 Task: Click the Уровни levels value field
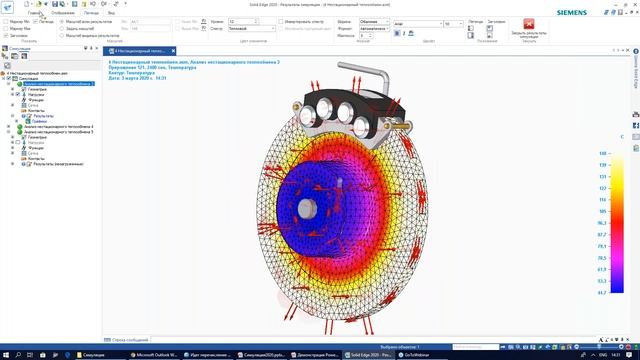point(243,21)
